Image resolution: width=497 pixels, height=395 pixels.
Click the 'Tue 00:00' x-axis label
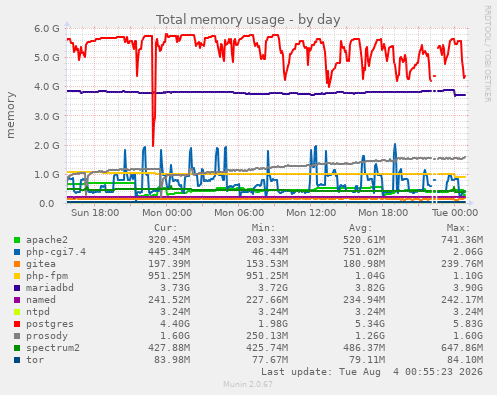pyautogui.click(x=455, y=213)
